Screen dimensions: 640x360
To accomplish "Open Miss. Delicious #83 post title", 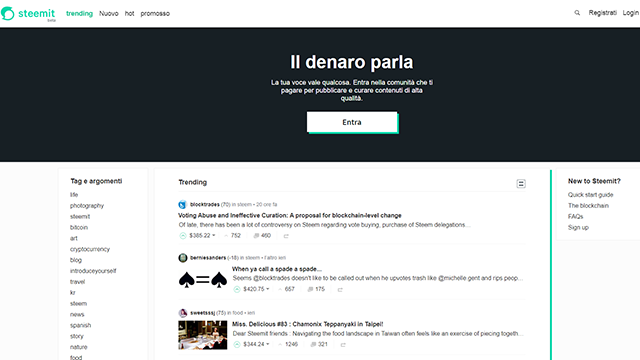I will coord(308,324).
